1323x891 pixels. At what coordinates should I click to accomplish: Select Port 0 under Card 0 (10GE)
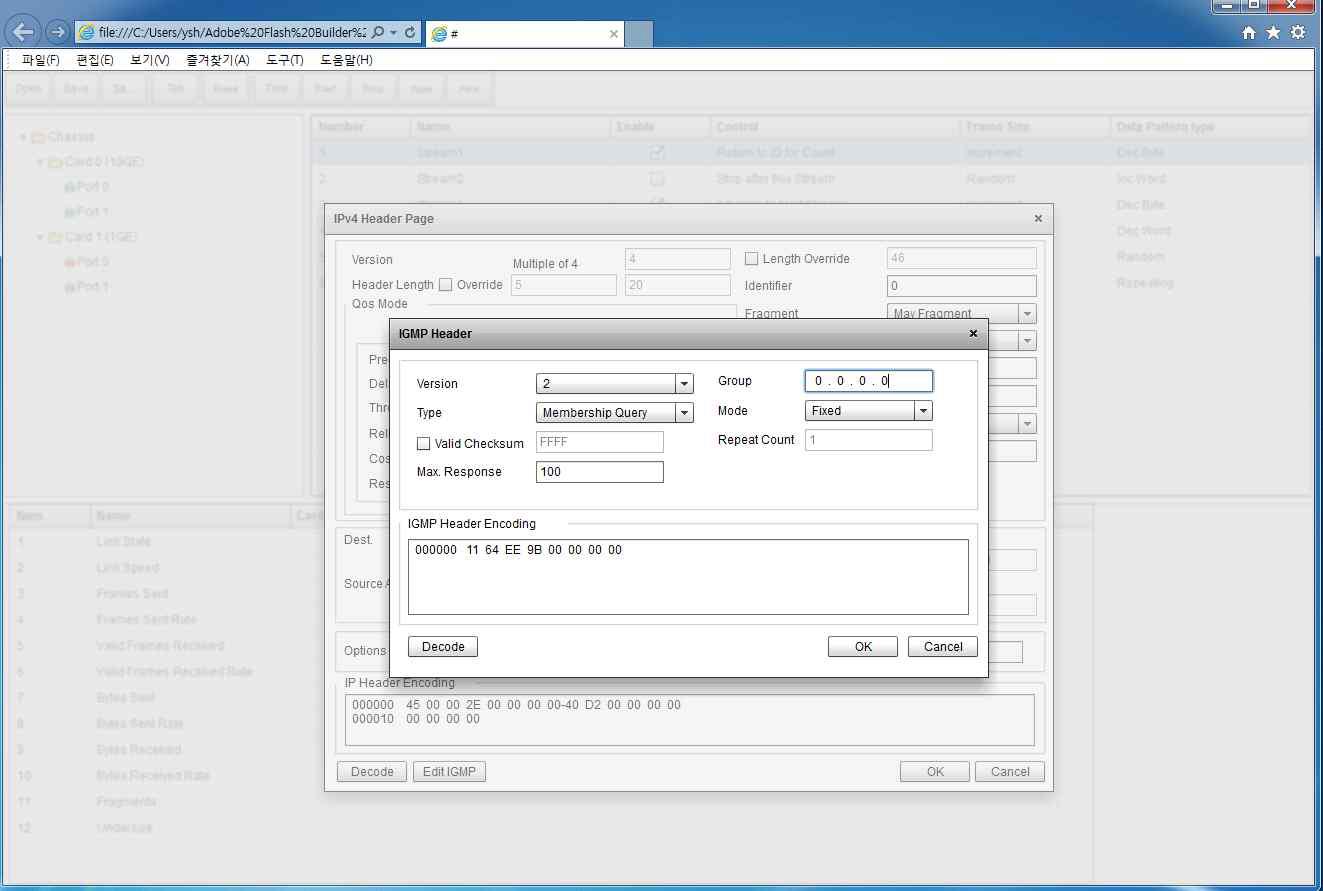point(86,187)
